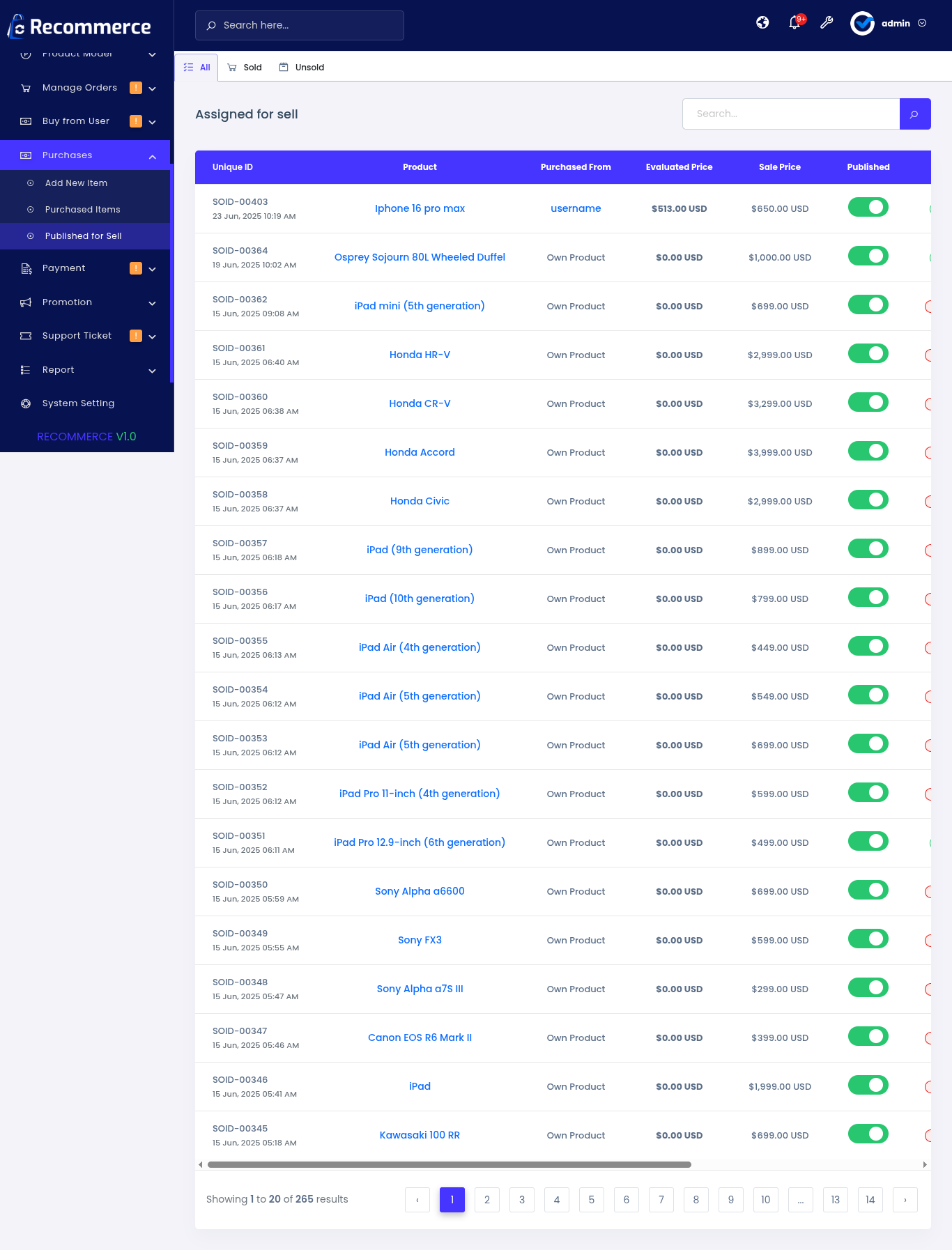The height and width of the screenshot is (1250, 952).
Task: Go to next page arrow
Action: point(905,1200)
